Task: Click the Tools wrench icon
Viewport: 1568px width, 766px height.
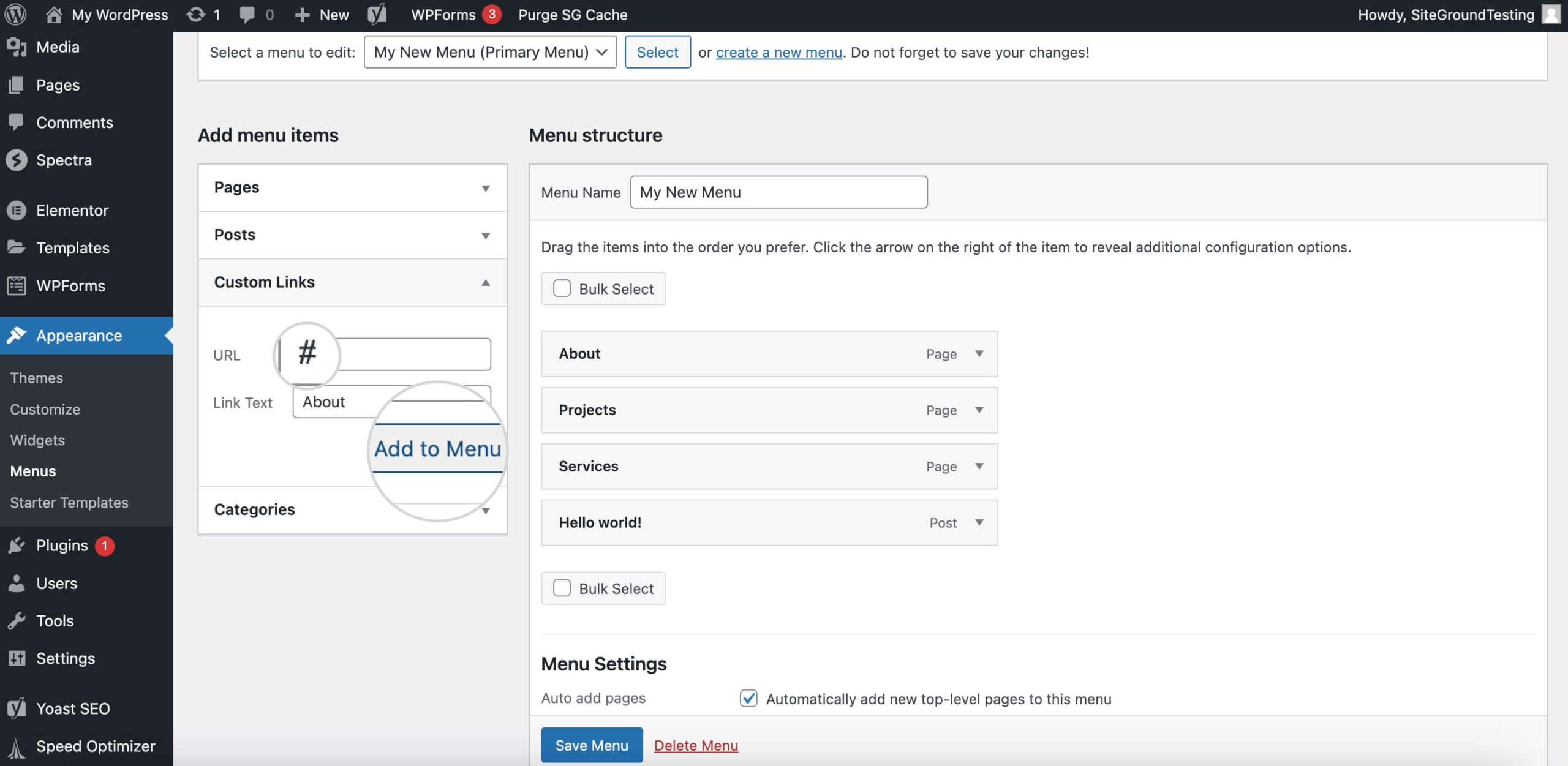Action: pyautogui.click(x=17, y=620)
